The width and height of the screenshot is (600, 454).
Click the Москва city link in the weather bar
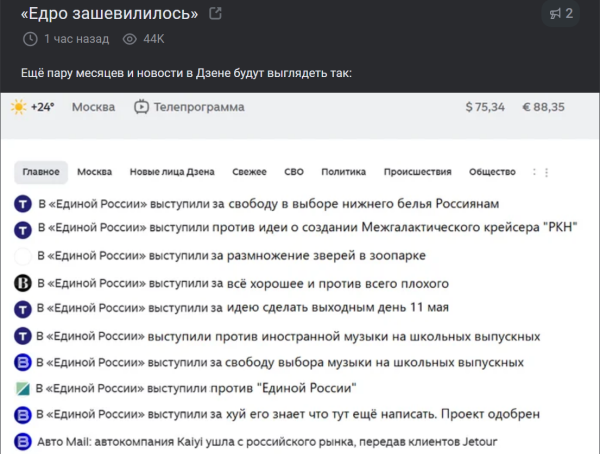click(93, 107)
